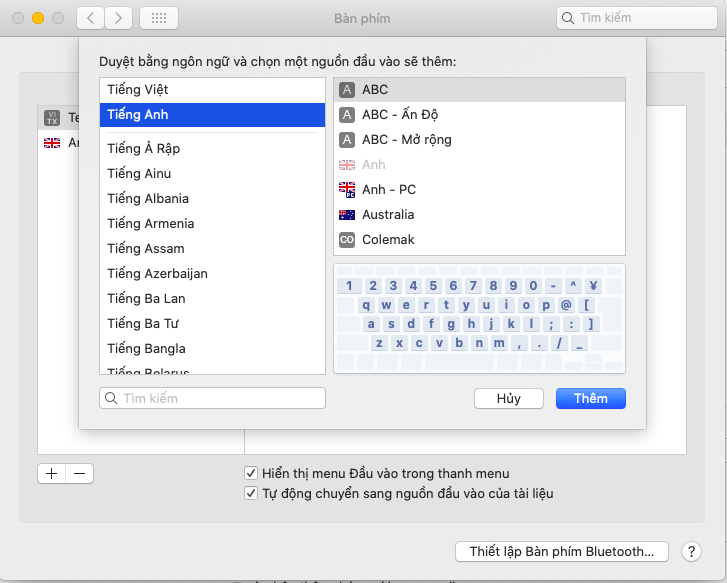727x583 pixels.
Task: Click the back navigation arrow
Action: [90, 18]
